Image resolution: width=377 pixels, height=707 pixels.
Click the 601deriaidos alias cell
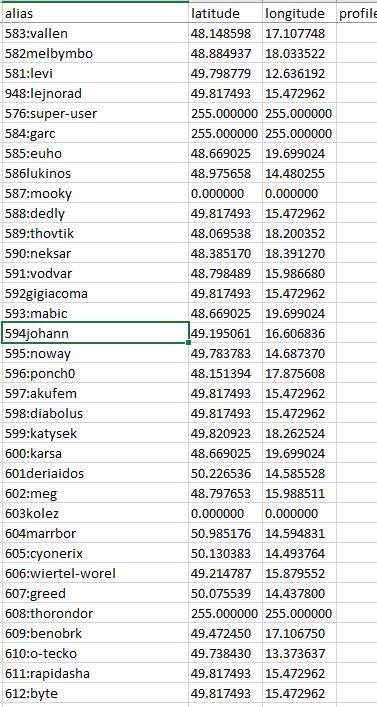(x=95, y=473)
